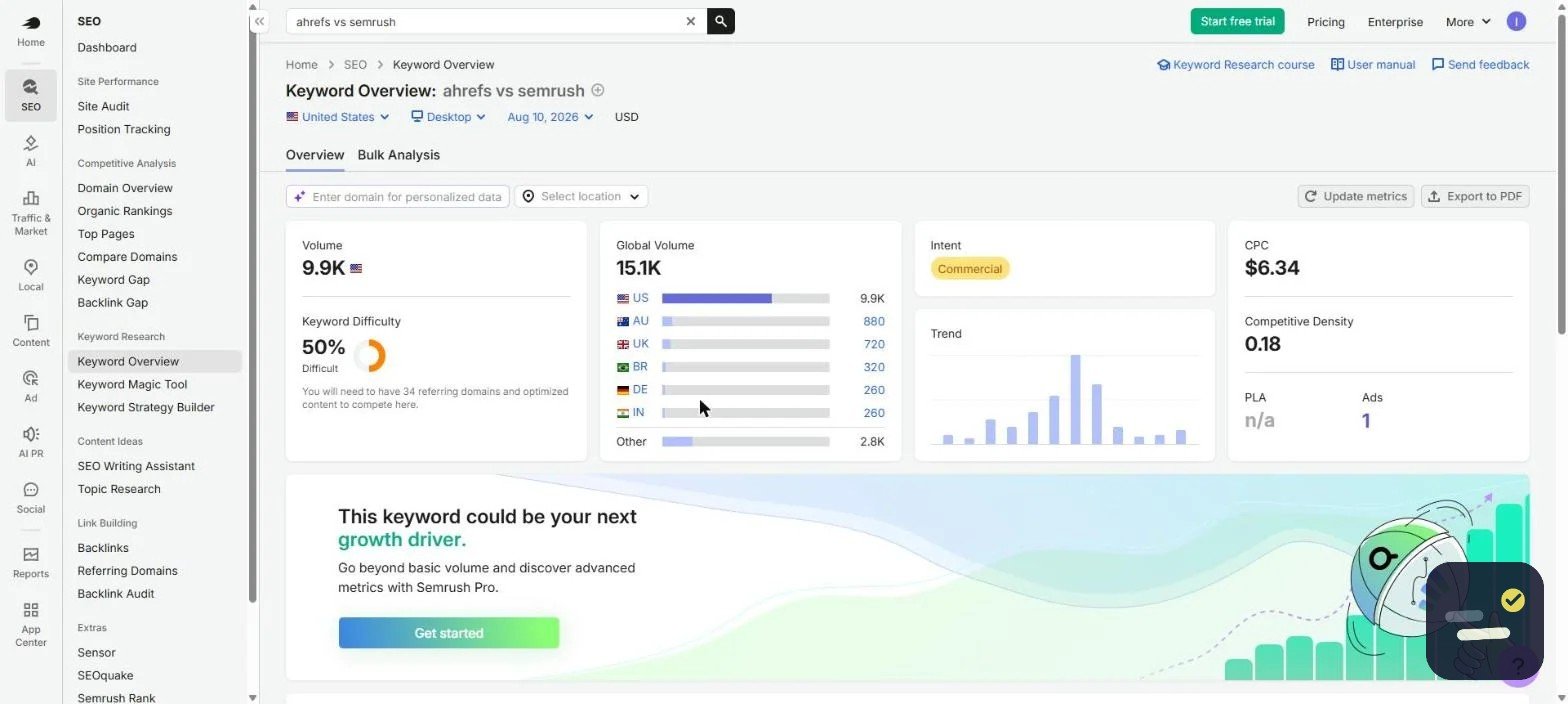Open the user profile avatar

1516,21
